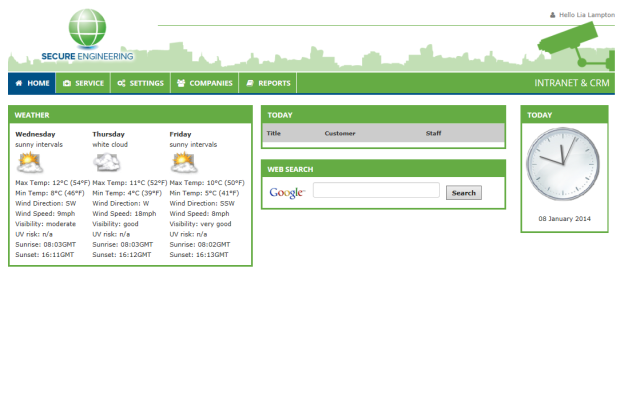Click 'Wind Direction: SW' text

45,203
